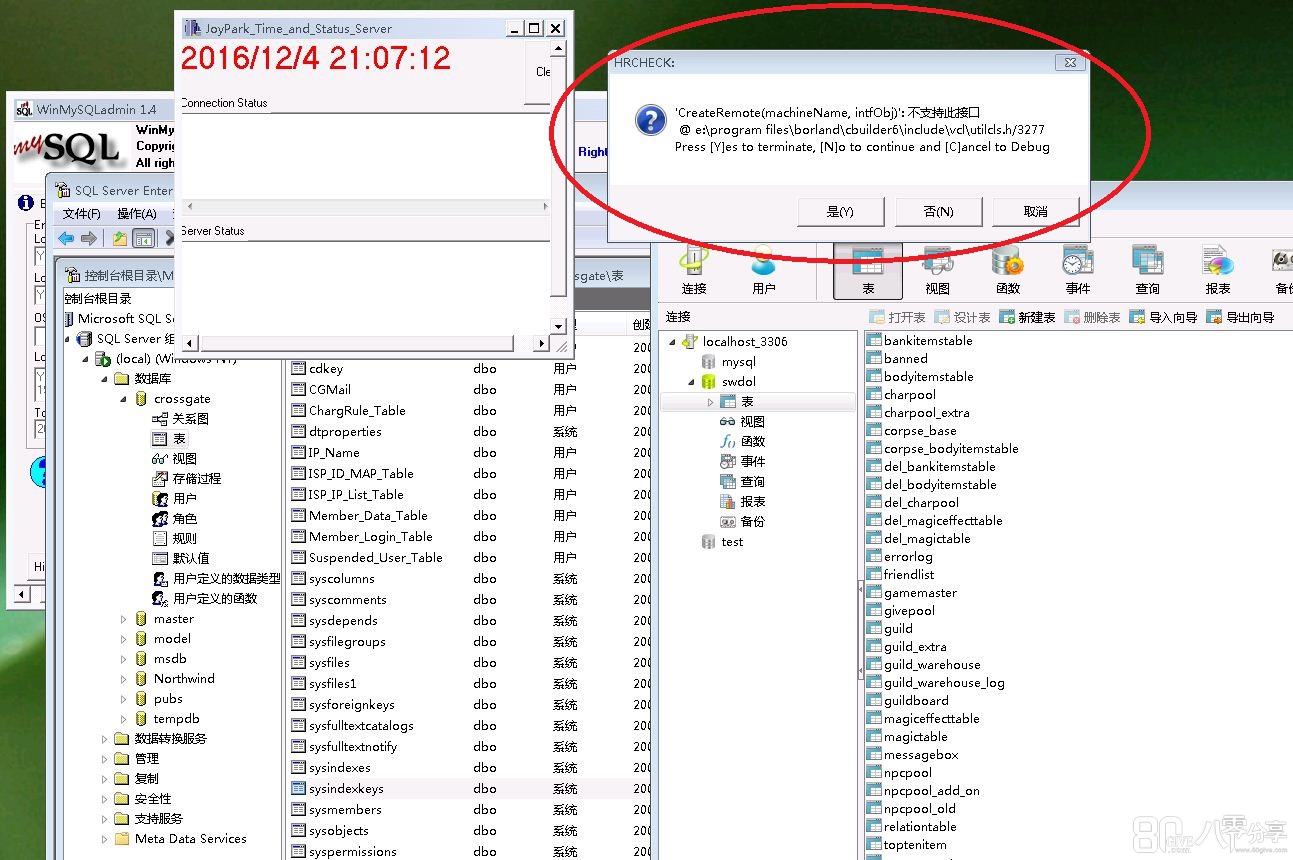Click 删除表 delete table in Navicat object toolbar
Viewport: 1293px width, 860px height.
tap(1092, 317)
